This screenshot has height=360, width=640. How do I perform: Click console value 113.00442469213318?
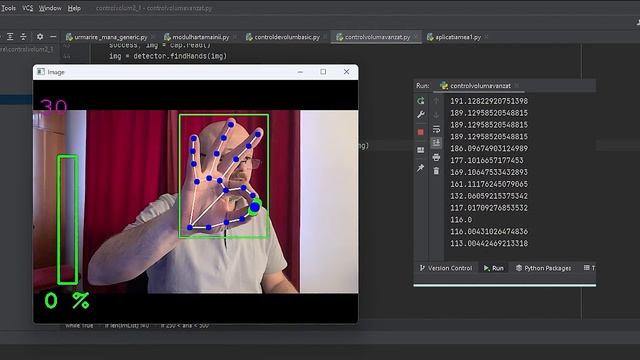489,243
